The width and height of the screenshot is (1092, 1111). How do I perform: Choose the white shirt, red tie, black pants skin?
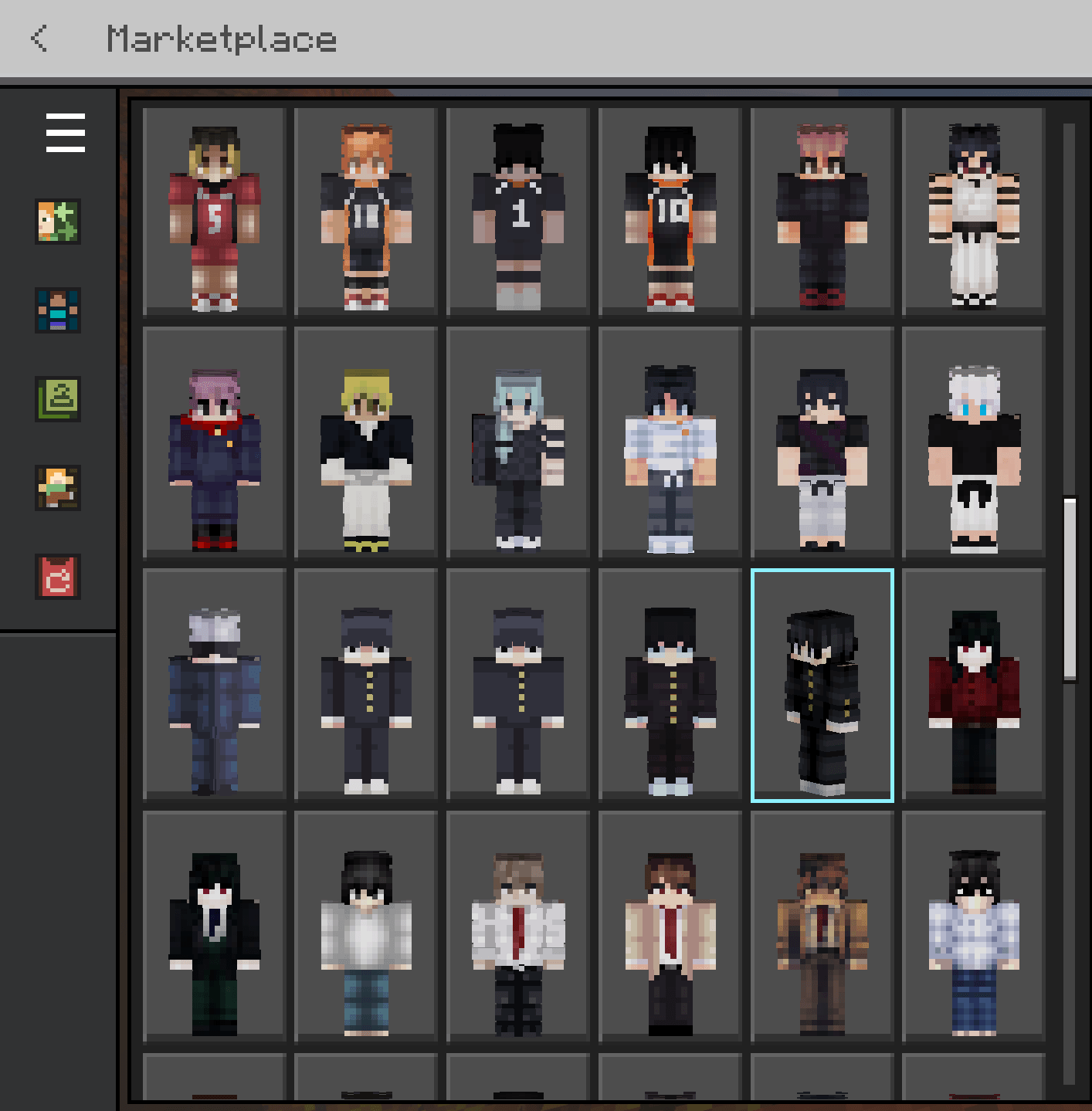tap(518, 927)
